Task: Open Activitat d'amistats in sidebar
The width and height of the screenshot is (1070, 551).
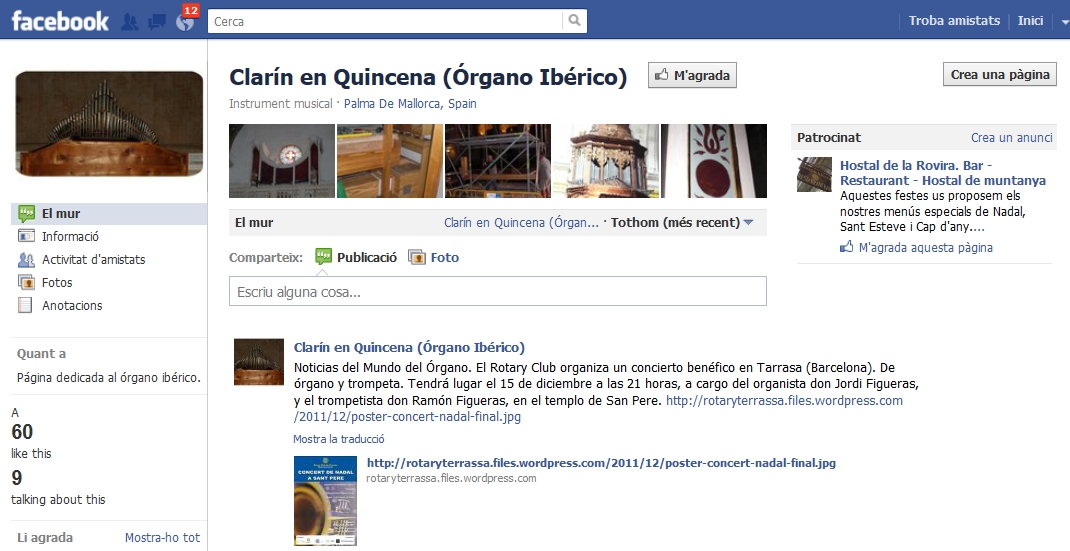Action: point(93,259)
